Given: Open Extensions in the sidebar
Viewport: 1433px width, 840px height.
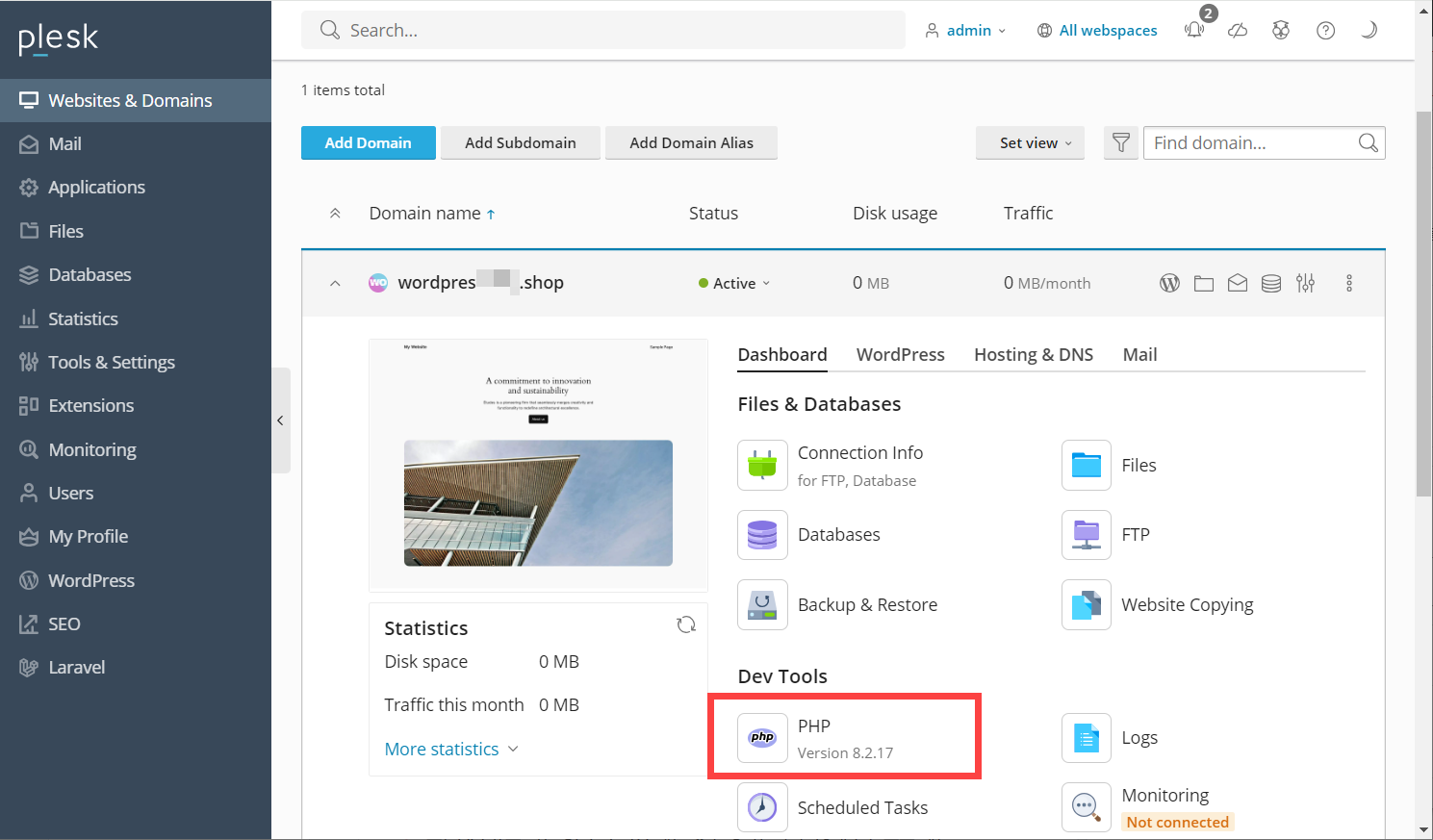Looking at the screenshot, I should (136, 405).
